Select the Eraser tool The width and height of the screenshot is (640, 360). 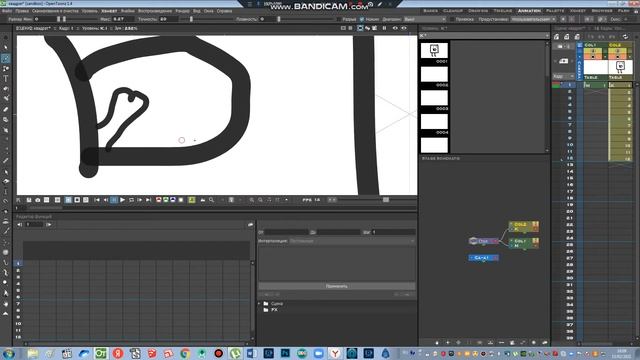[6, 109]
